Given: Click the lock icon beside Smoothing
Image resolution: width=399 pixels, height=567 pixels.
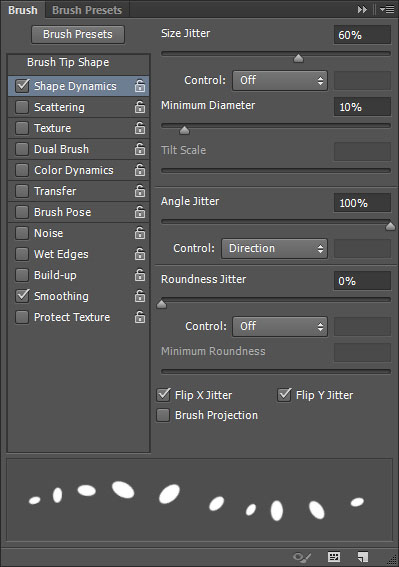Looking at the screenshot, I should point(140,296).
